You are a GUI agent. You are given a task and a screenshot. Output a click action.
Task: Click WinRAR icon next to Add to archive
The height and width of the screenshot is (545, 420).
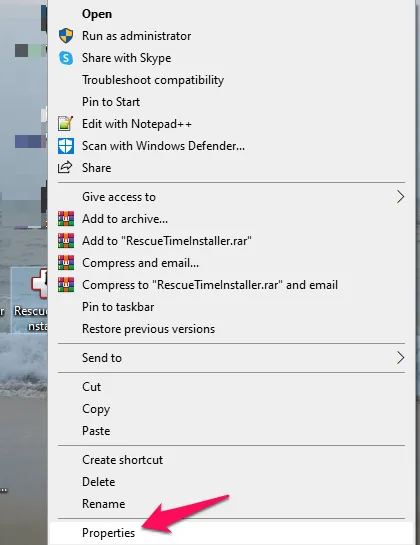pyautogui.click(x=66, y=219)
